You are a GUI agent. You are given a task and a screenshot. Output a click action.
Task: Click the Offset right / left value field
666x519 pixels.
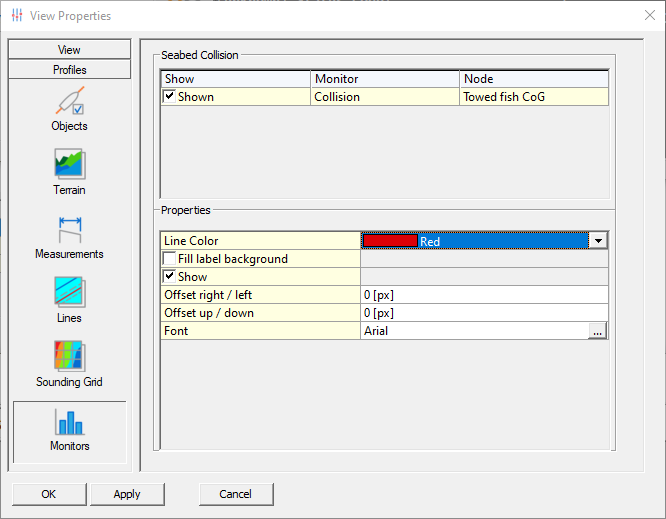pyautogui.click(x=483, y=295)
